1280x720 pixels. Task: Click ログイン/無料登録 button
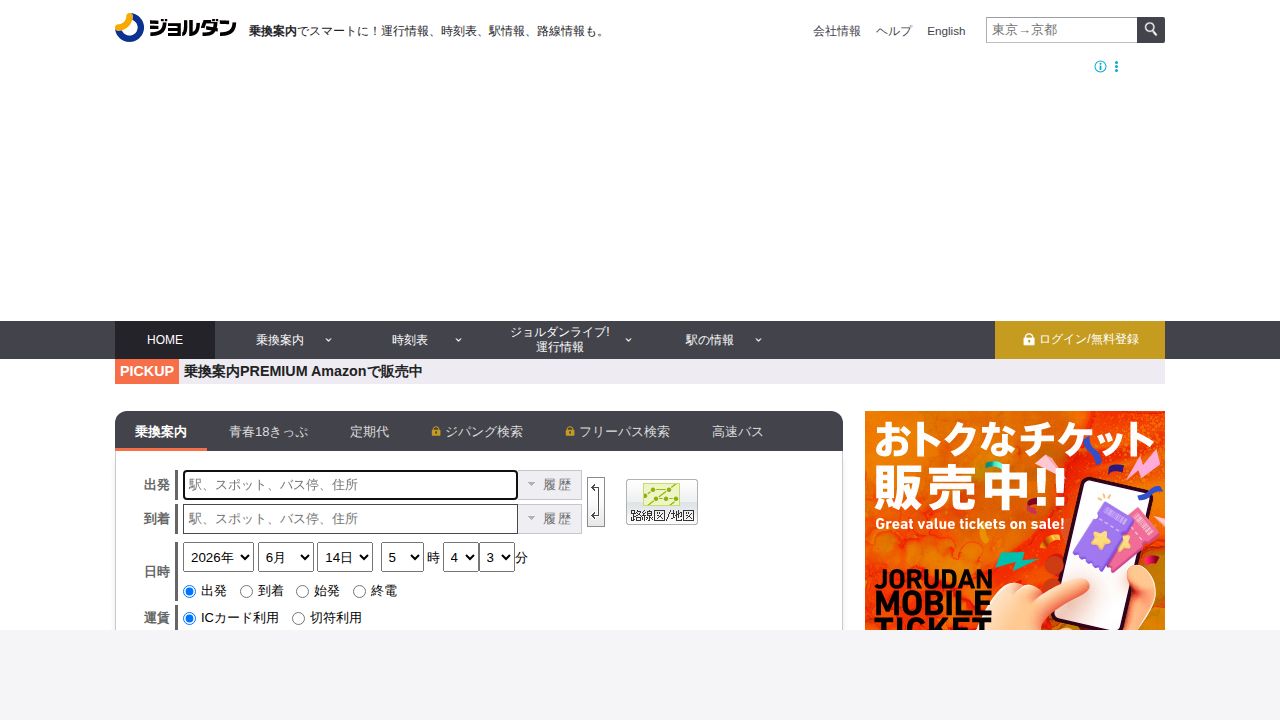1080,340
